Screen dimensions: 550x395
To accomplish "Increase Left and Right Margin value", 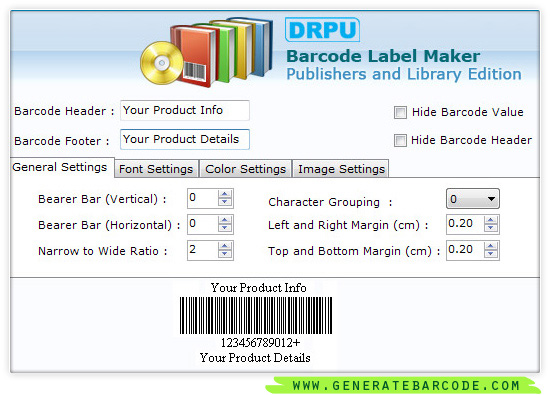I will tap(491, 220).
